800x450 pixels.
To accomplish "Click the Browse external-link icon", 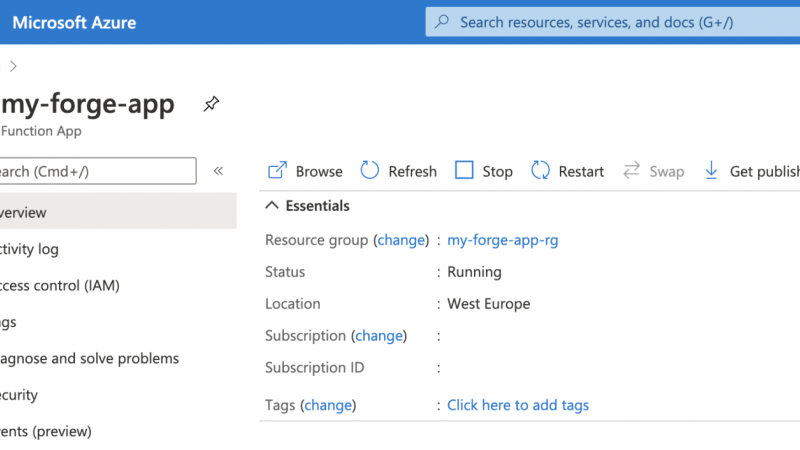I will pos(278,170).
